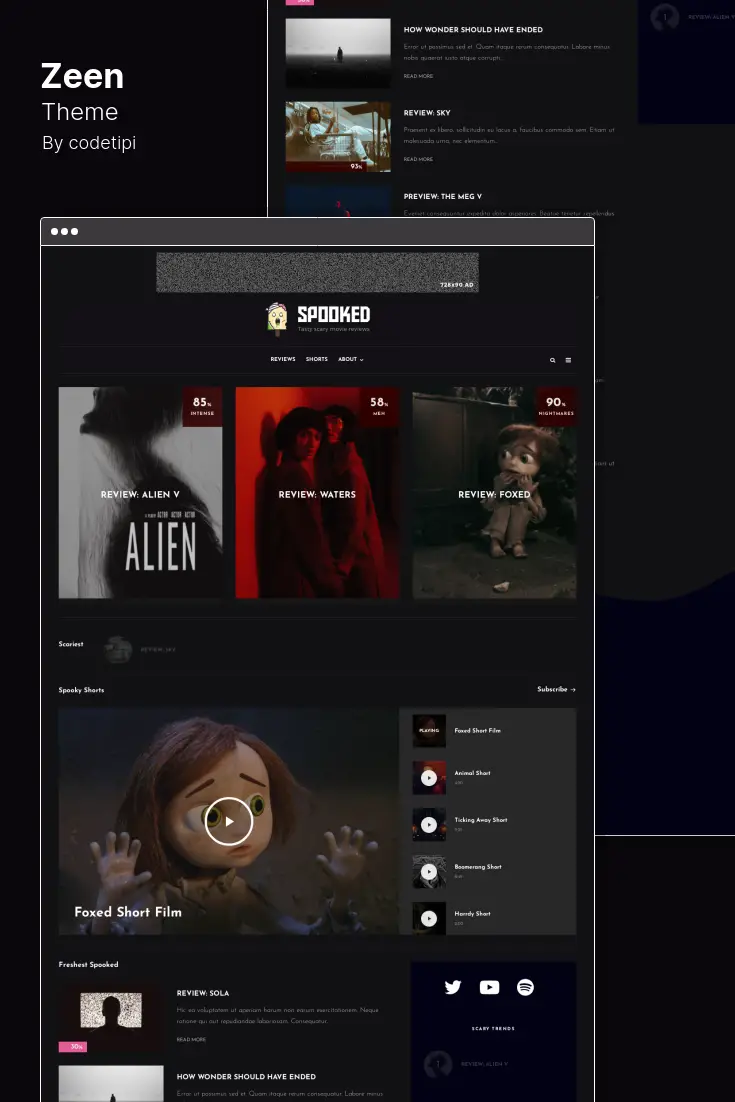The image size is (735, 1102).
Task: Open the Review: Alien V card
Action: (140, 493)
